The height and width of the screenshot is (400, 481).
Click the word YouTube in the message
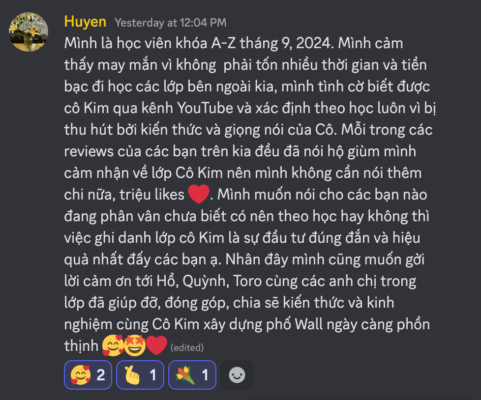click(205, 108)
